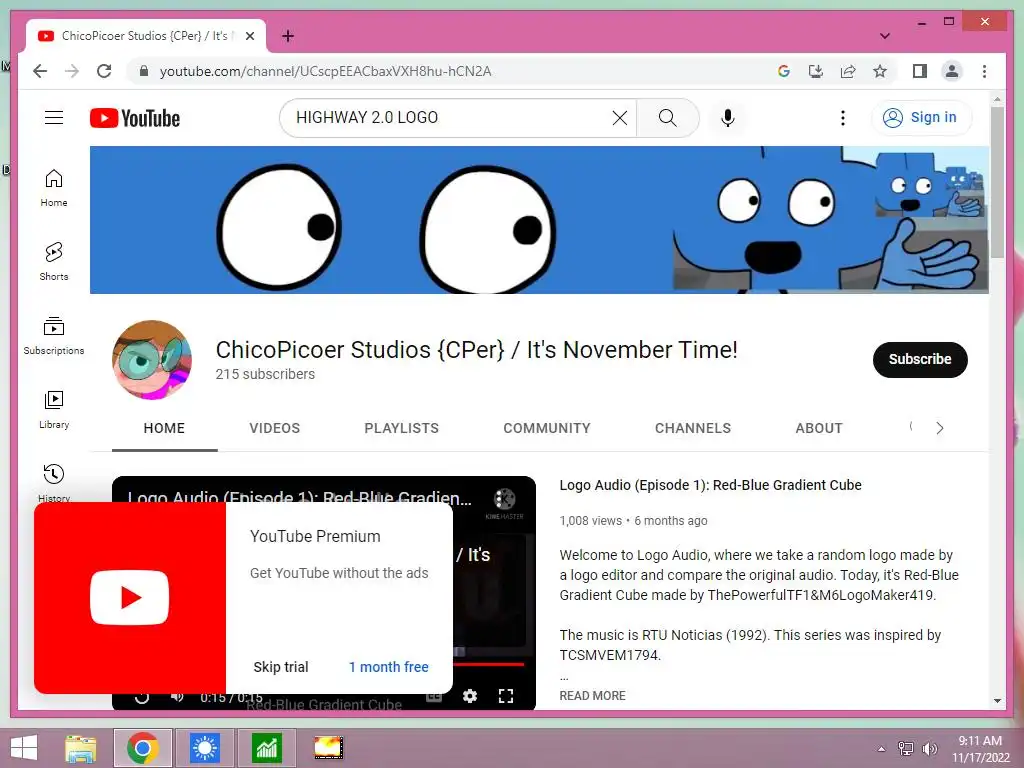The height and width of the screenshot is (768, 1024).
Task: Accept the 1 month free offer
Action: click(x=389, y=667)
